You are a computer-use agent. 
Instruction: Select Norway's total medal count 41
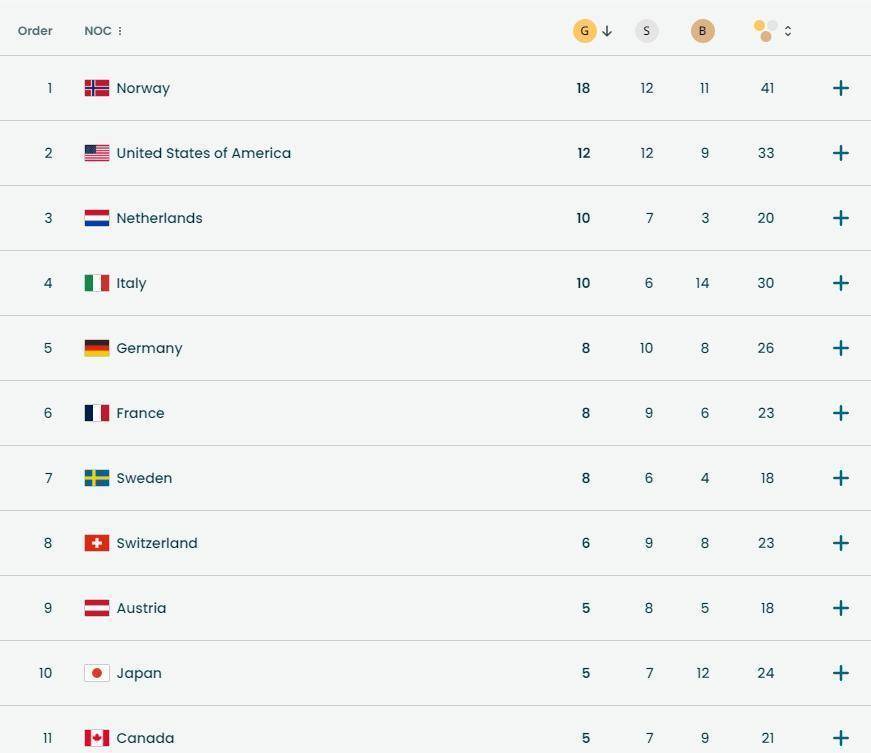click(x=767, y=88)
